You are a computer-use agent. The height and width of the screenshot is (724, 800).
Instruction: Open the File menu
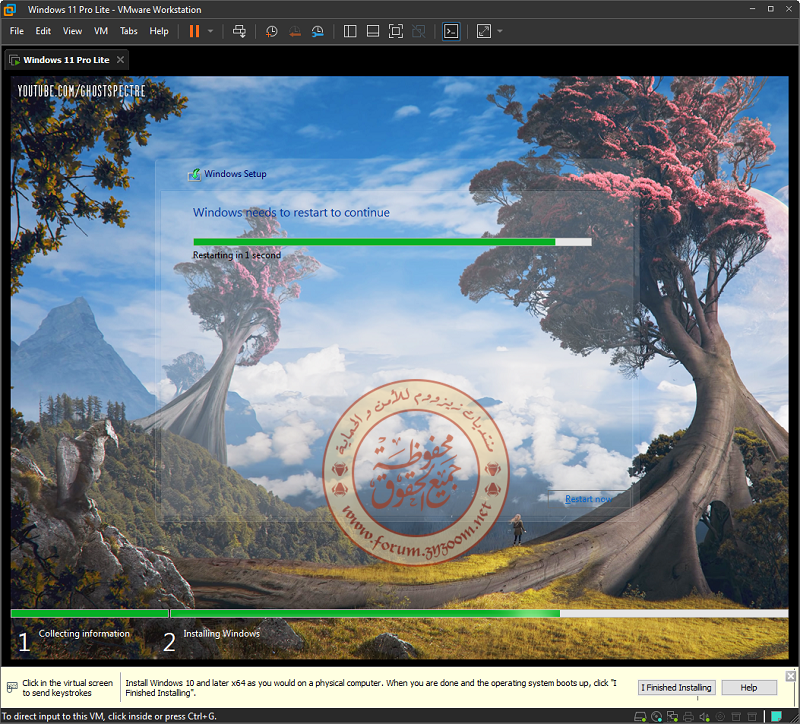coord(16,31)
